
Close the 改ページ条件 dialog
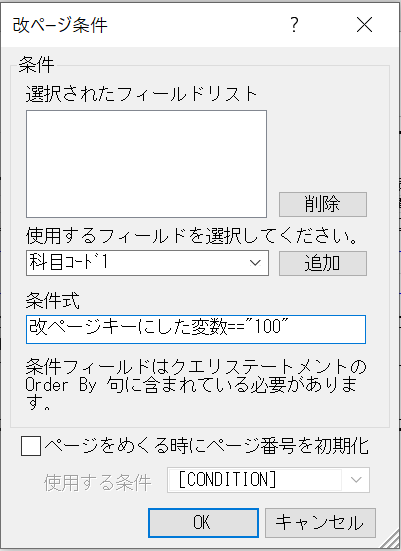coord(364,25)
